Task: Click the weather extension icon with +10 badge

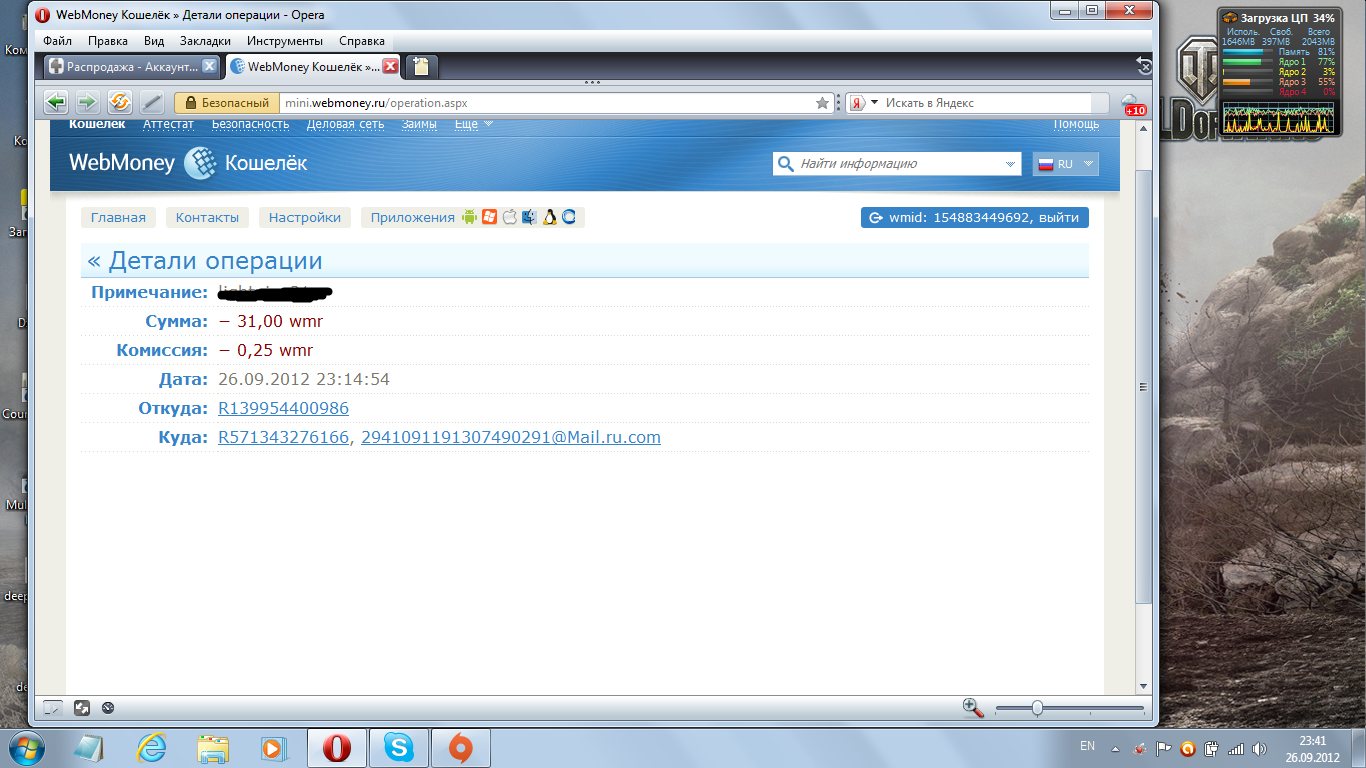Action: click(1133, 104)
